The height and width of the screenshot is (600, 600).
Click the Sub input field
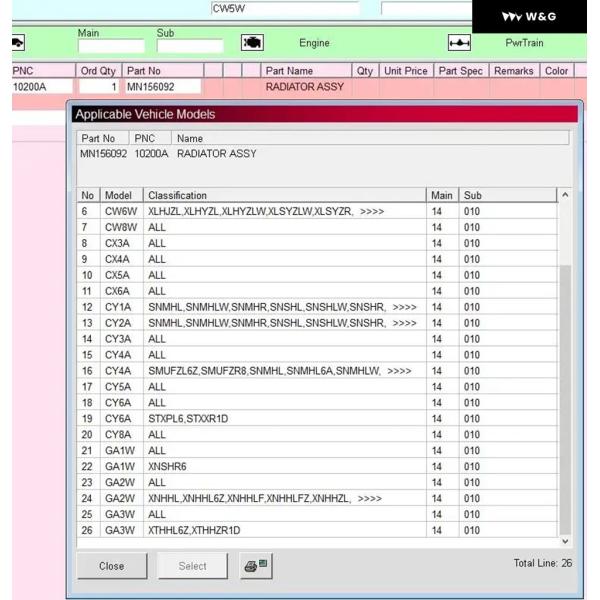coord(190,46)
